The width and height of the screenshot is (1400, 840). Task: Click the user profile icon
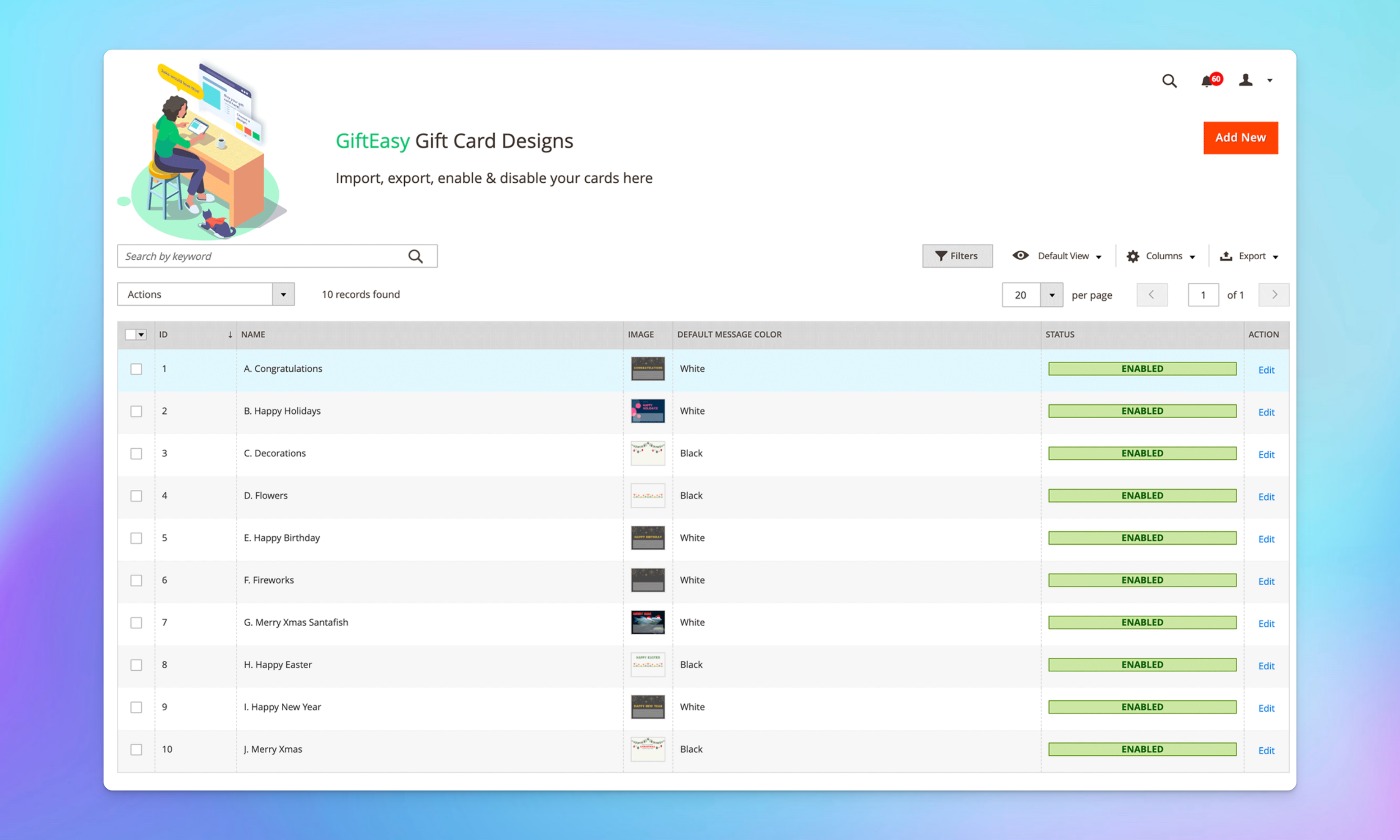(x=1247, y=80)
